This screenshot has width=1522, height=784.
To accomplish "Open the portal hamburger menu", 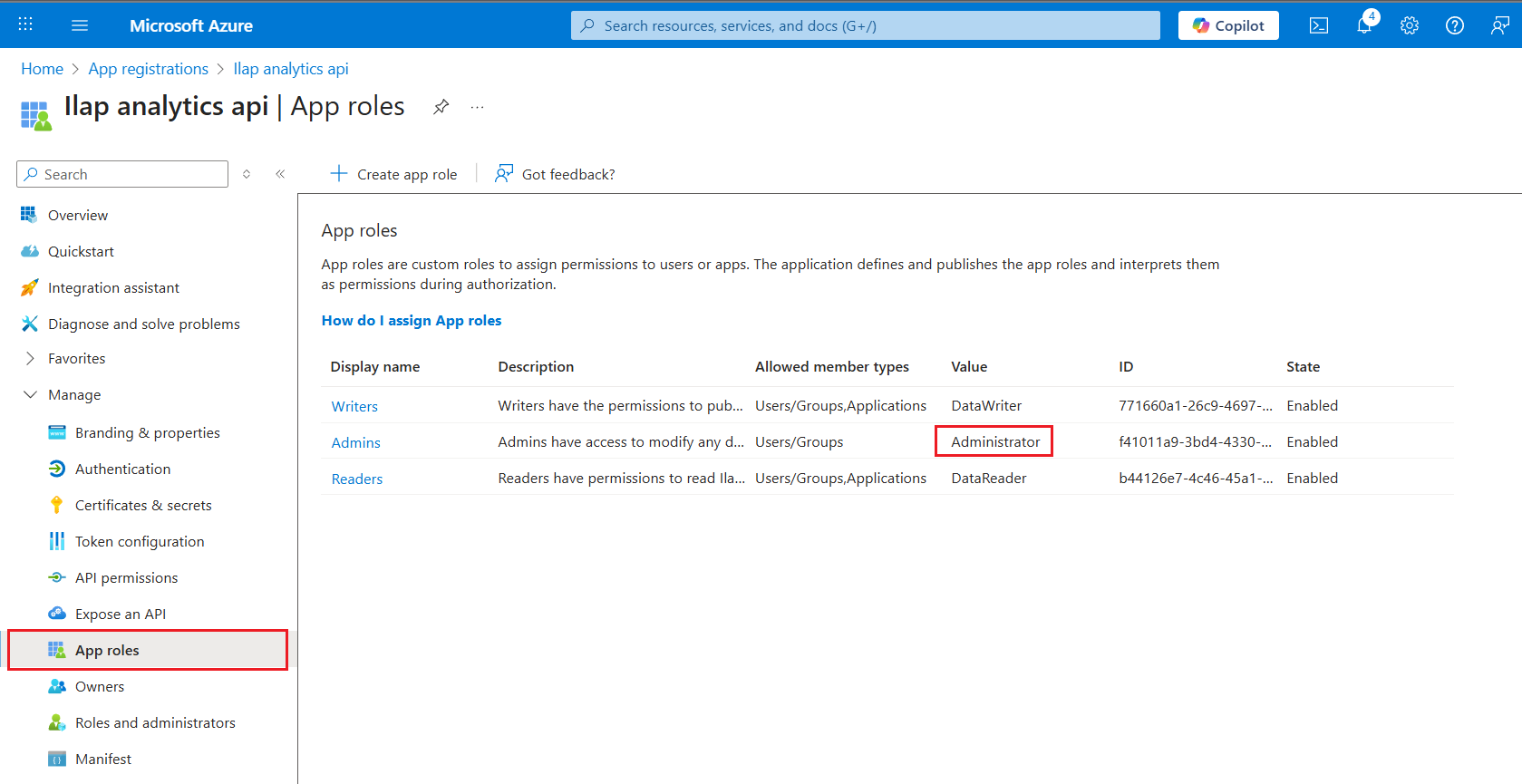I will coord(80,25).
